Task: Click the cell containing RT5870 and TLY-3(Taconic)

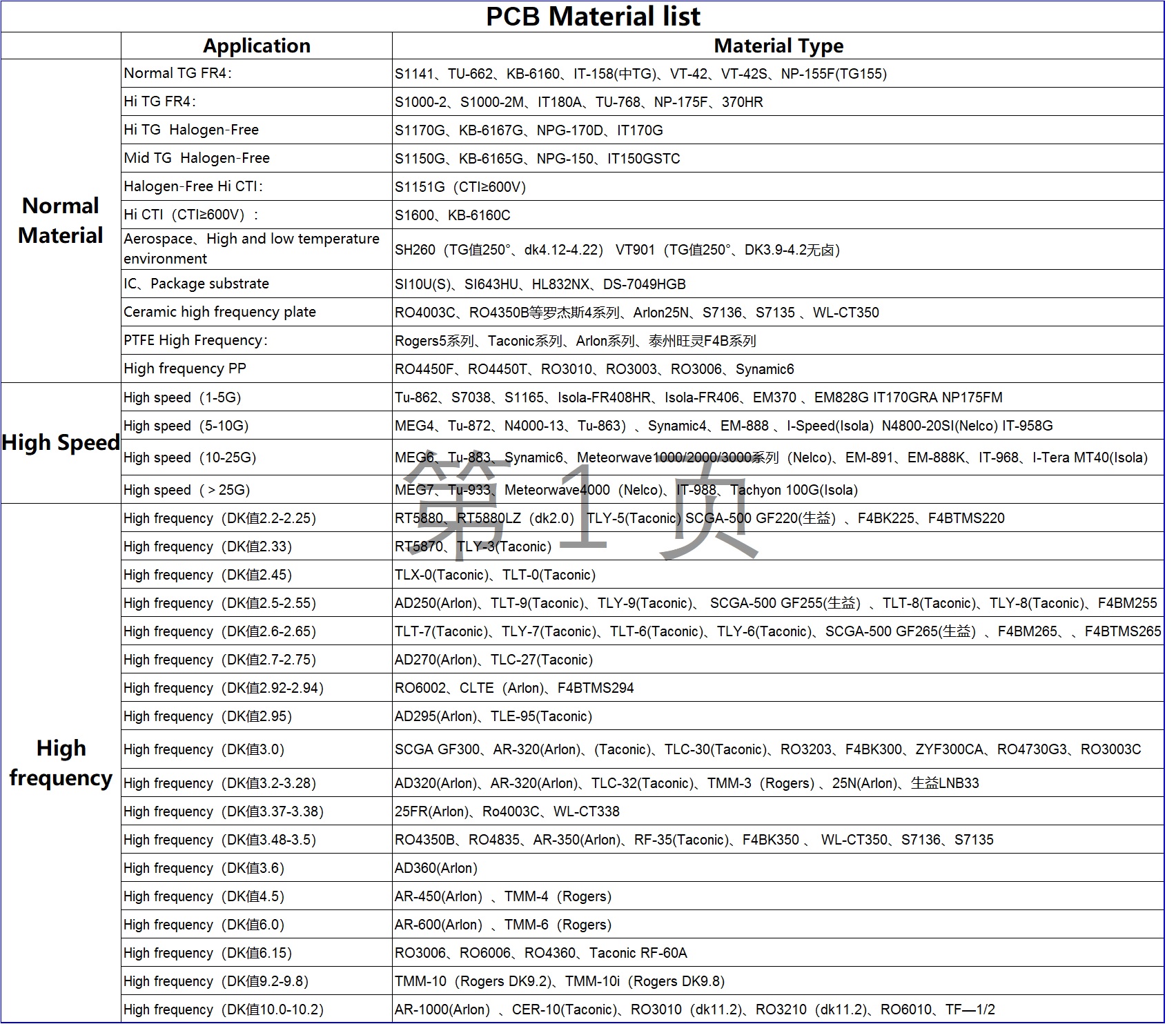Action: tap(778, 547)
